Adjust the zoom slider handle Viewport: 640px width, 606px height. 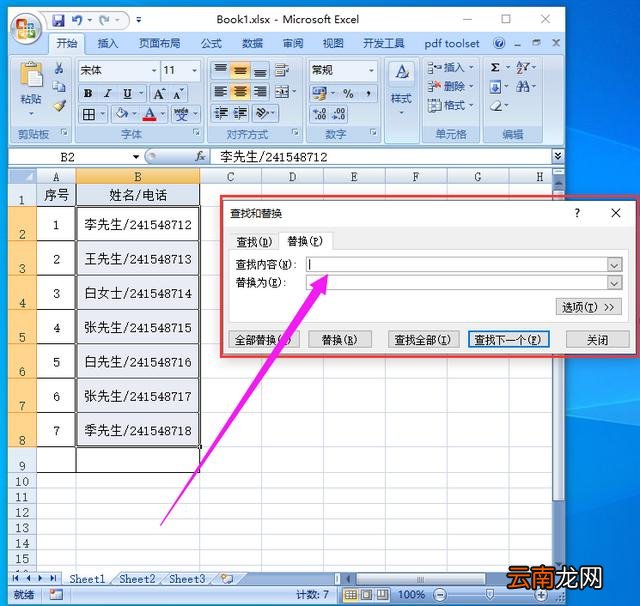tap(490, 595)
